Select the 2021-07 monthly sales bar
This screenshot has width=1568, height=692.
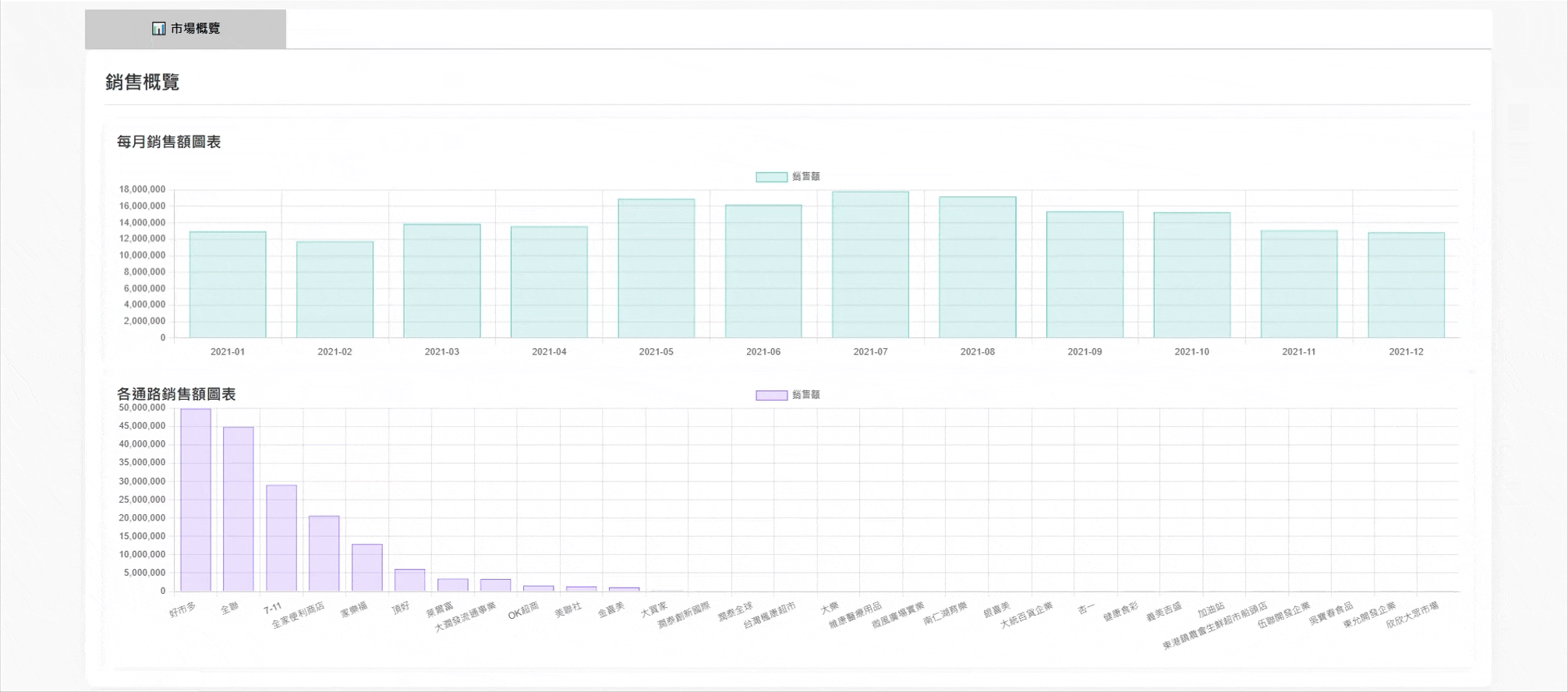click(x=870, y=265)
